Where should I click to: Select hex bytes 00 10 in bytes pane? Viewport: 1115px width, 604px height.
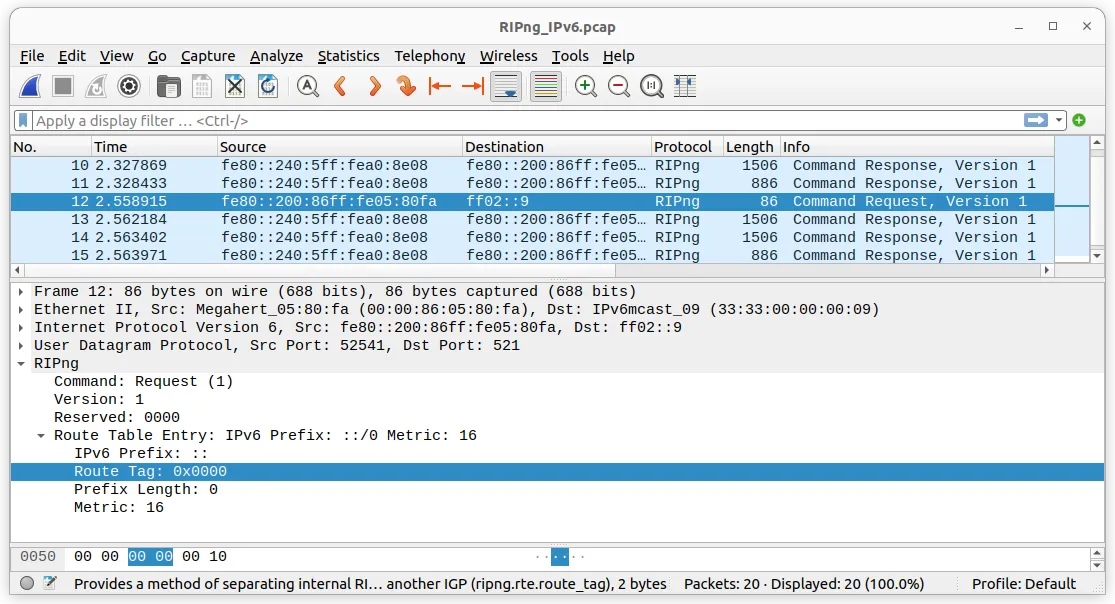(204, 556)
